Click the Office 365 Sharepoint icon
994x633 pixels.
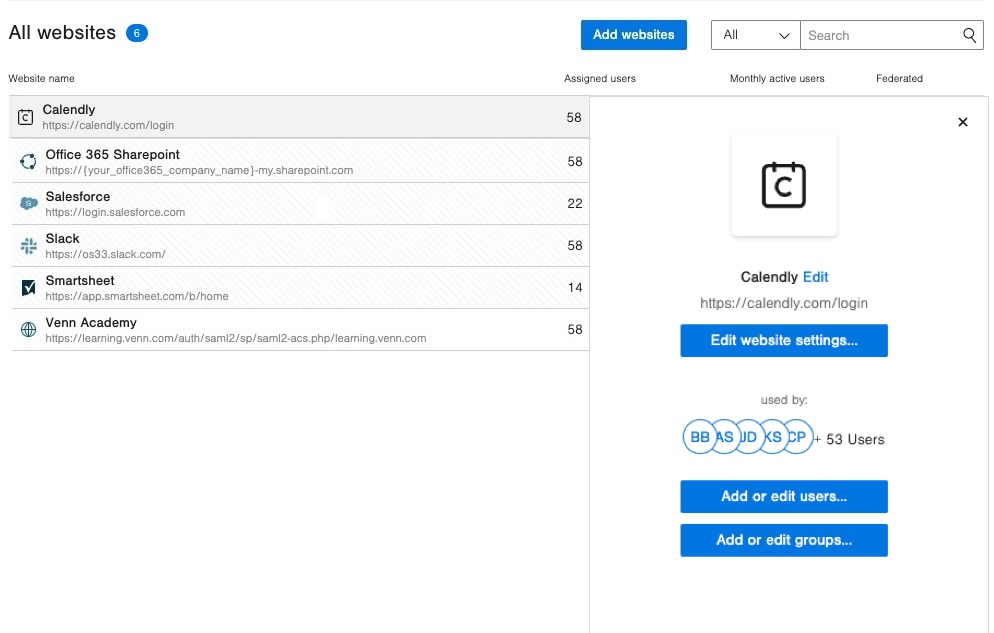(x=28, y=162)
